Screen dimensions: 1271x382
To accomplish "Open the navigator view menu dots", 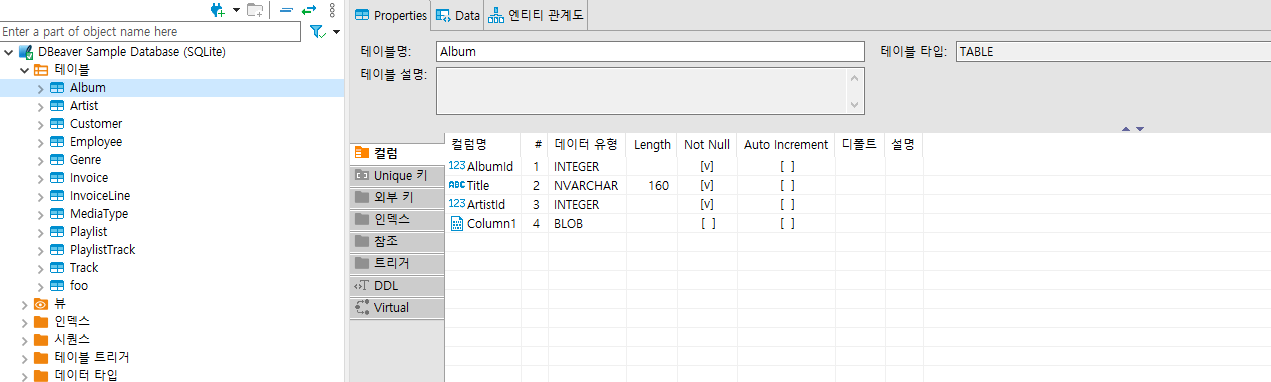I will tap(332, 10).
